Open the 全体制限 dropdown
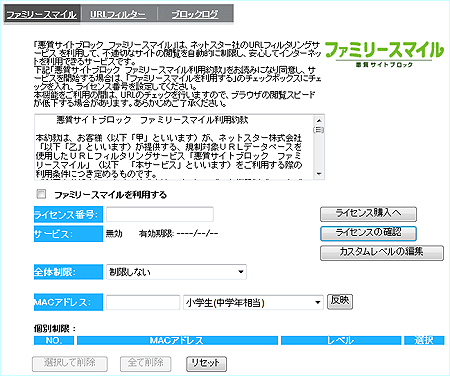This screenshot has width=450, height=376. [176, 272]
